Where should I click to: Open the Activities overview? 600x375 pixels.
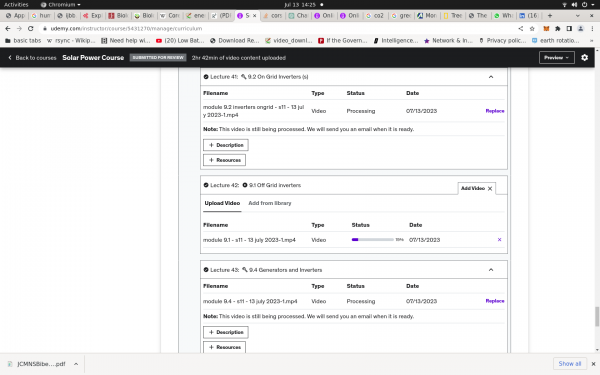16,5
